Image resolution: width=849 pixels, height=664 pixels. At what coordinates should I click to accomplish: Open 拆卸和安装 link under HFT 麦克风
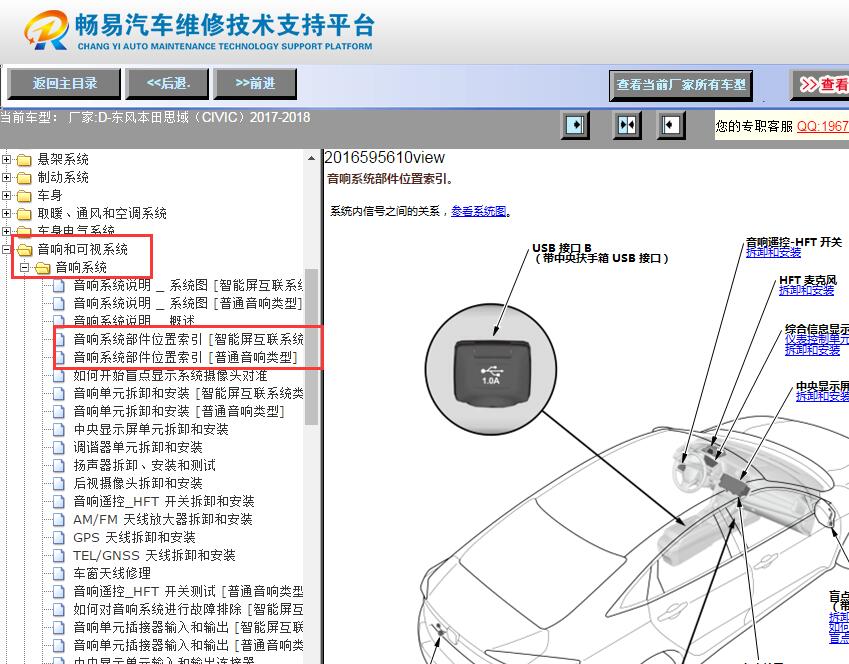(x=806, y=290)
